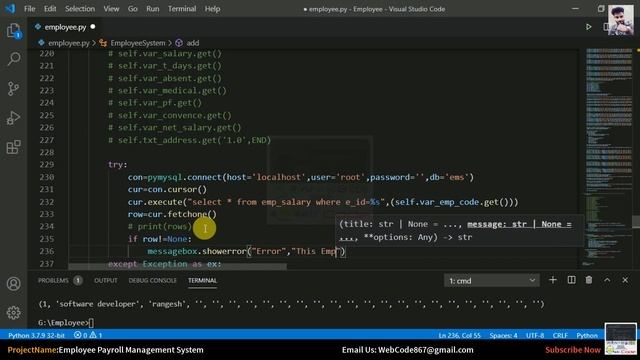Split the terminal panel
The height and width of the screenshot is (360, 640).
coord(571,280)
